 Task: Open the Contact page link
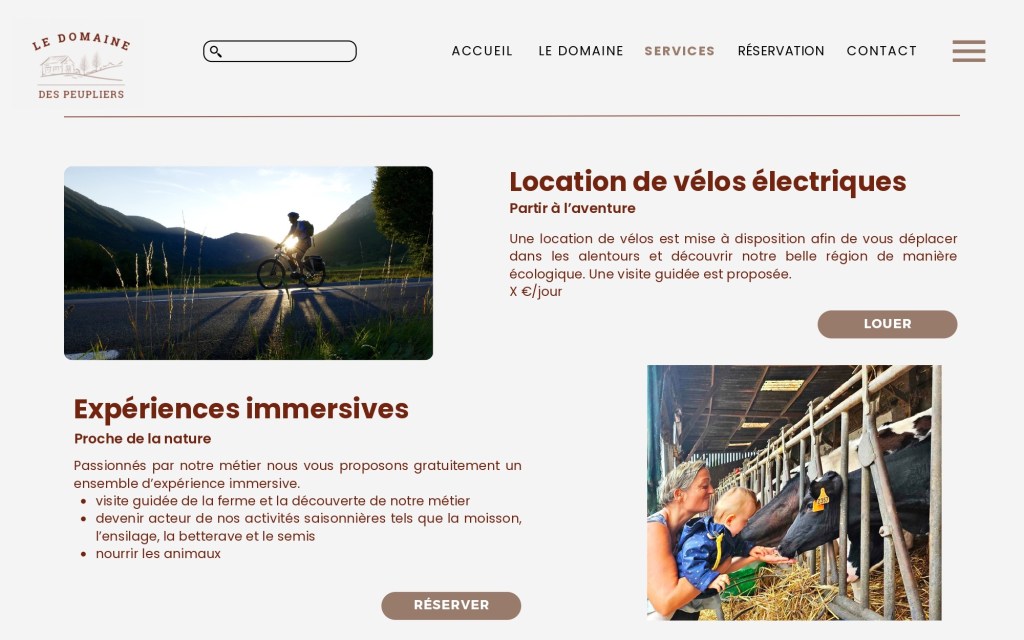click(x=882, y=51)
